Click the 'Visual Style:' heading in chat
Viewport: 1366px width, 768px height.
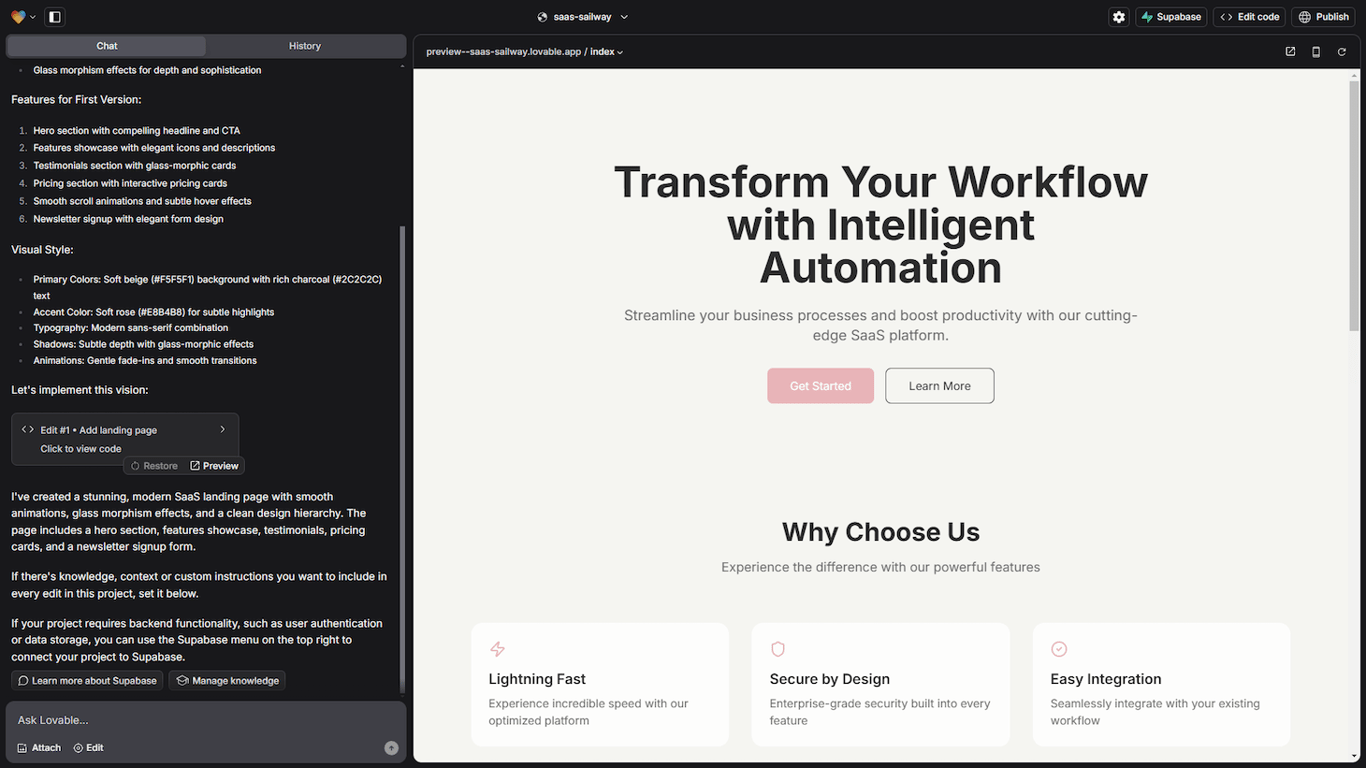(x=42, y=250)
